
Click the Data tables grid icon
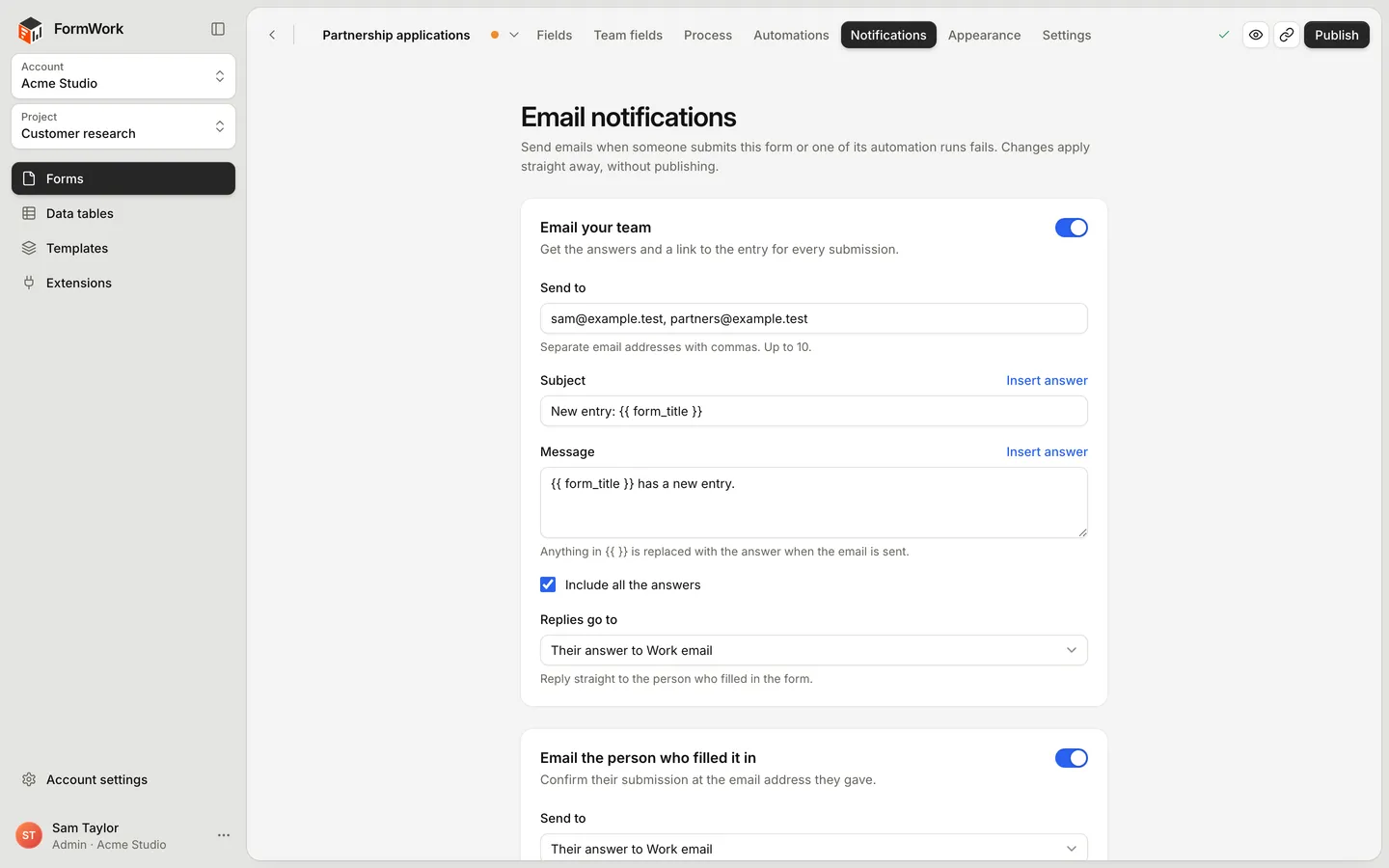[x=29, y=213]
